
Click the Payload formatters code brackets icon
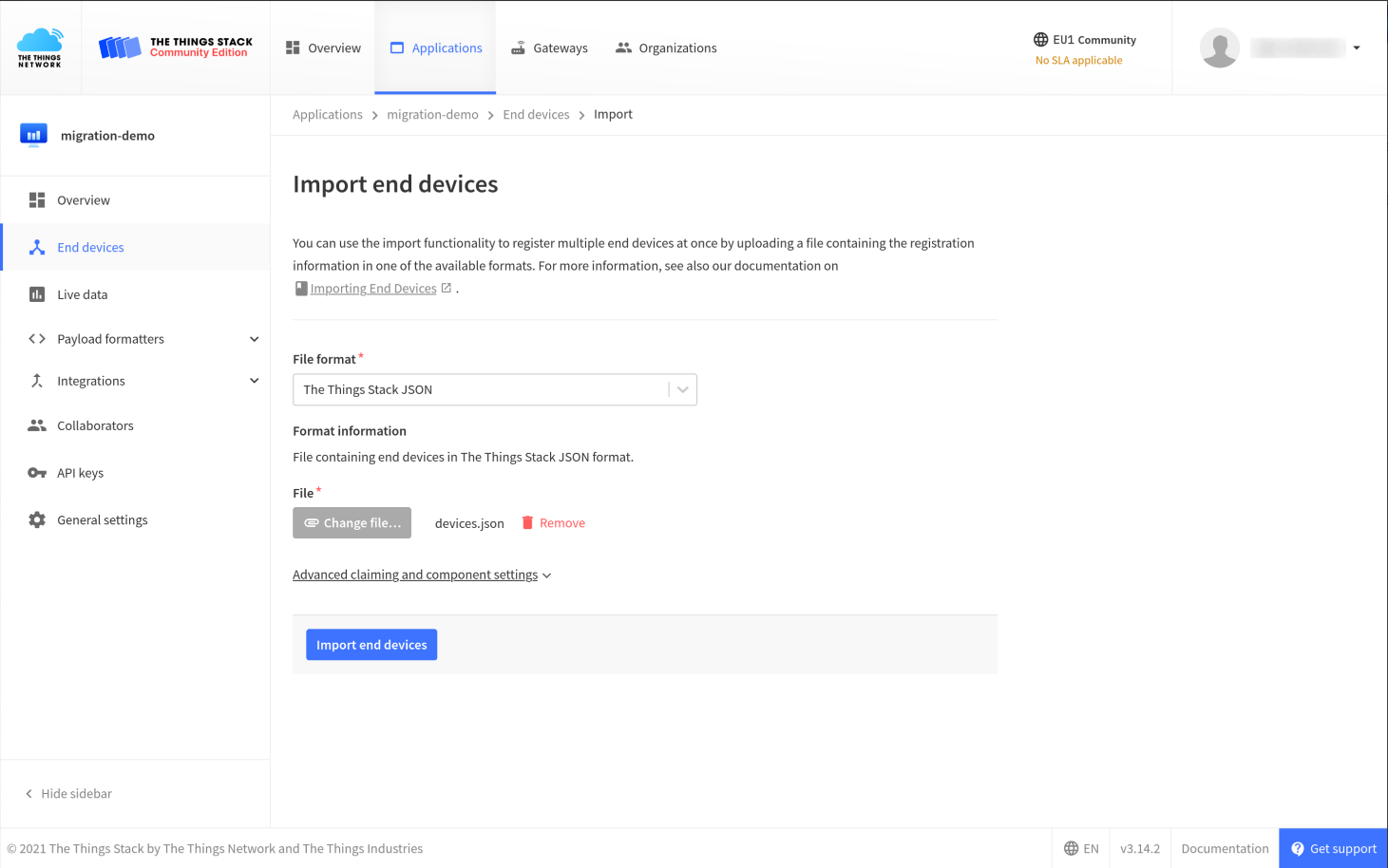[37, 339]
